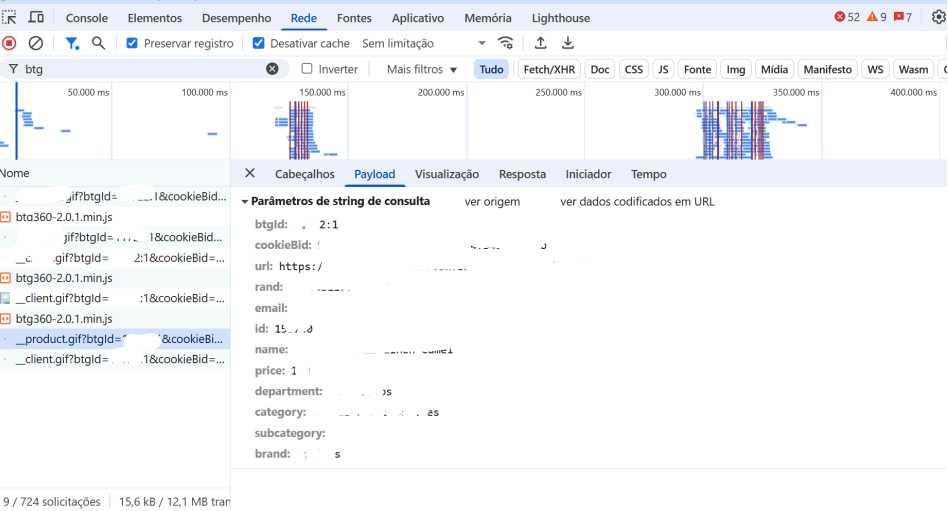Viewport: 948px width, 511px height.
Task: Clear the network log
Action: click(x=36, y=43)
